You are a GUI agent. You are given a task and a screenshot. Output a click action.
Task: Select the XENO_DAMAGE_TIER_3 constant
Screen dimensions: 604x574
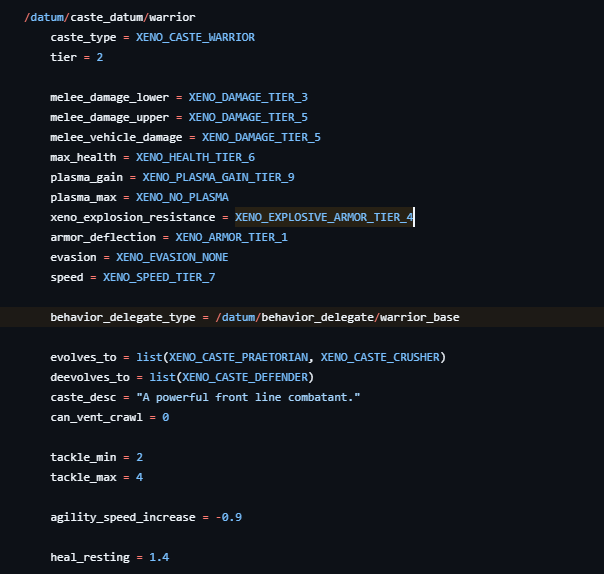tap(248, 97)
